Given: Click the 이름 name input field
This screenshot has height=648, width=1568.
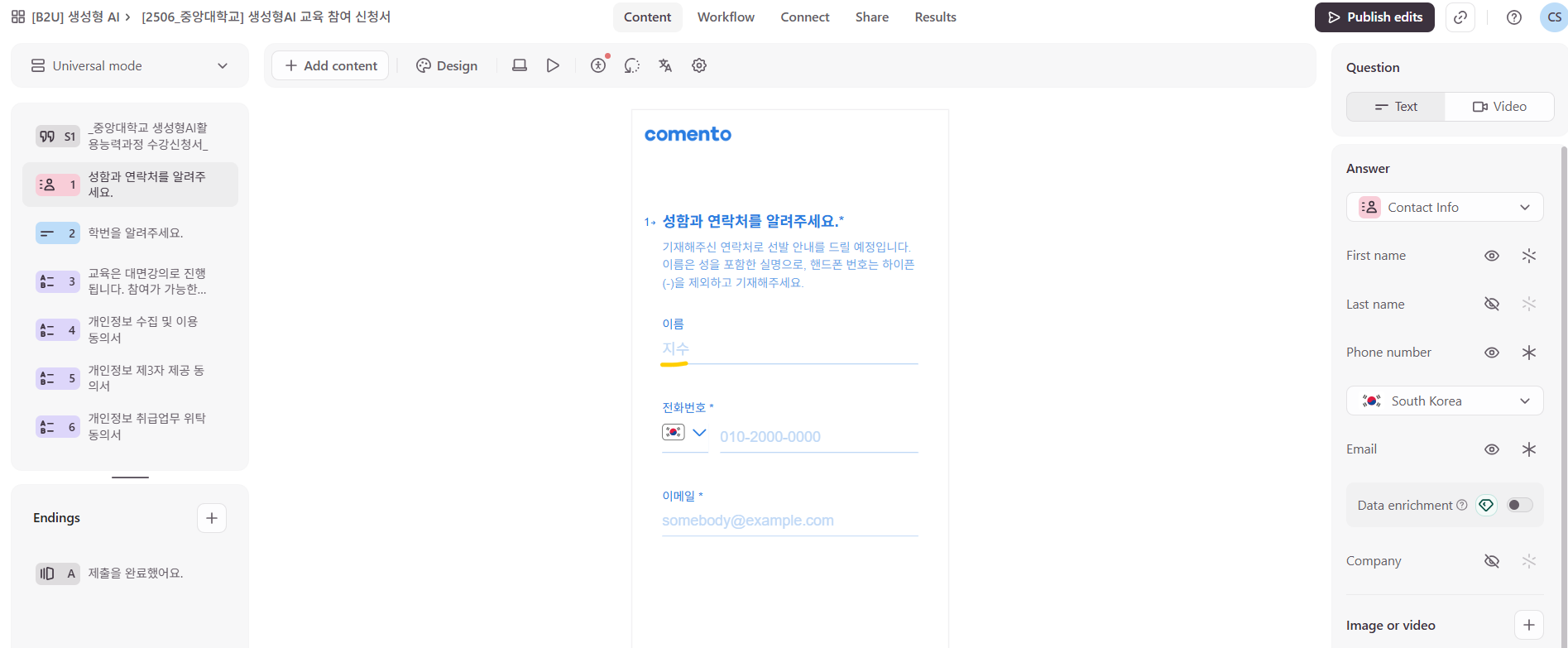Looking at the screenshot, I should 790,349.
